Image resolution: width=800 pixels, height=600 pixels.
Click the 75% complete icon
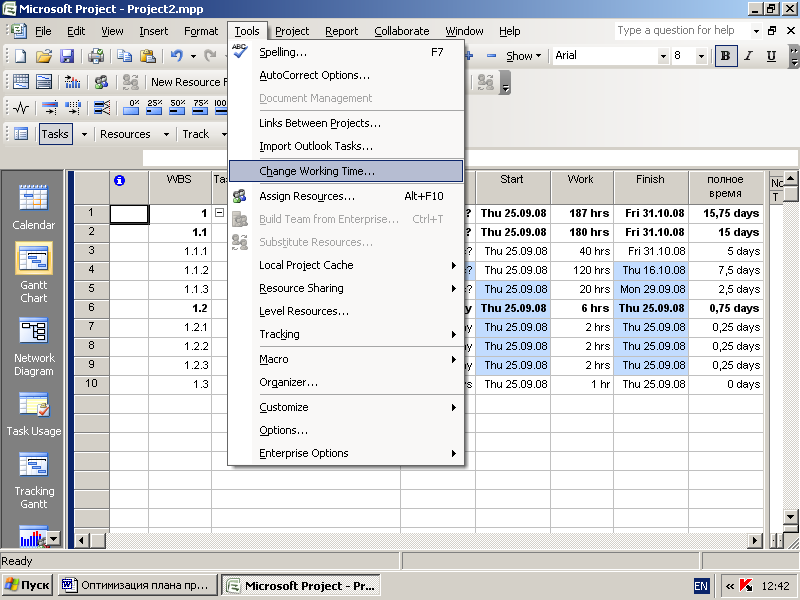(200, 107)
